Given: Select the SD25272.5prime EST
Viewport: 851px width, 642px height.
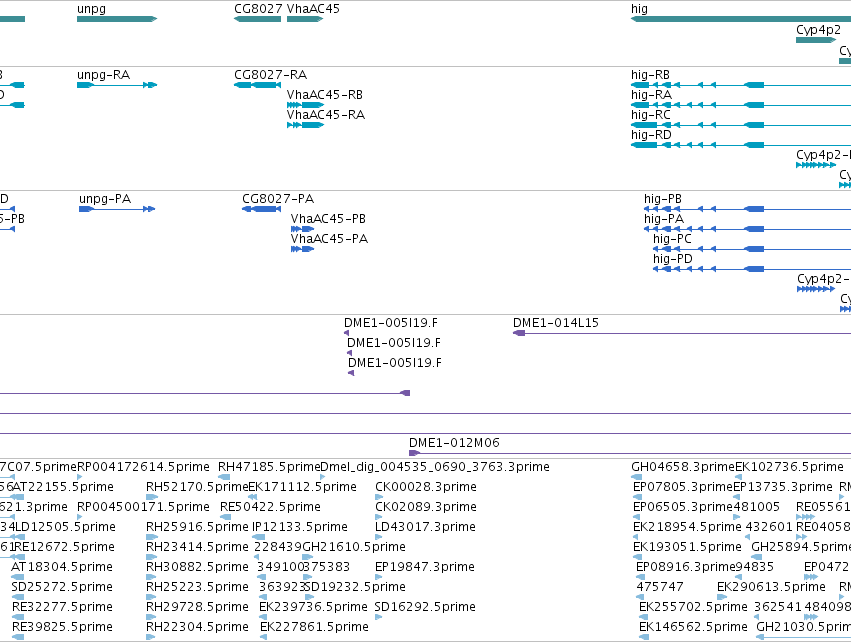Looking at the screenshot, I should (x=17, y=597).
